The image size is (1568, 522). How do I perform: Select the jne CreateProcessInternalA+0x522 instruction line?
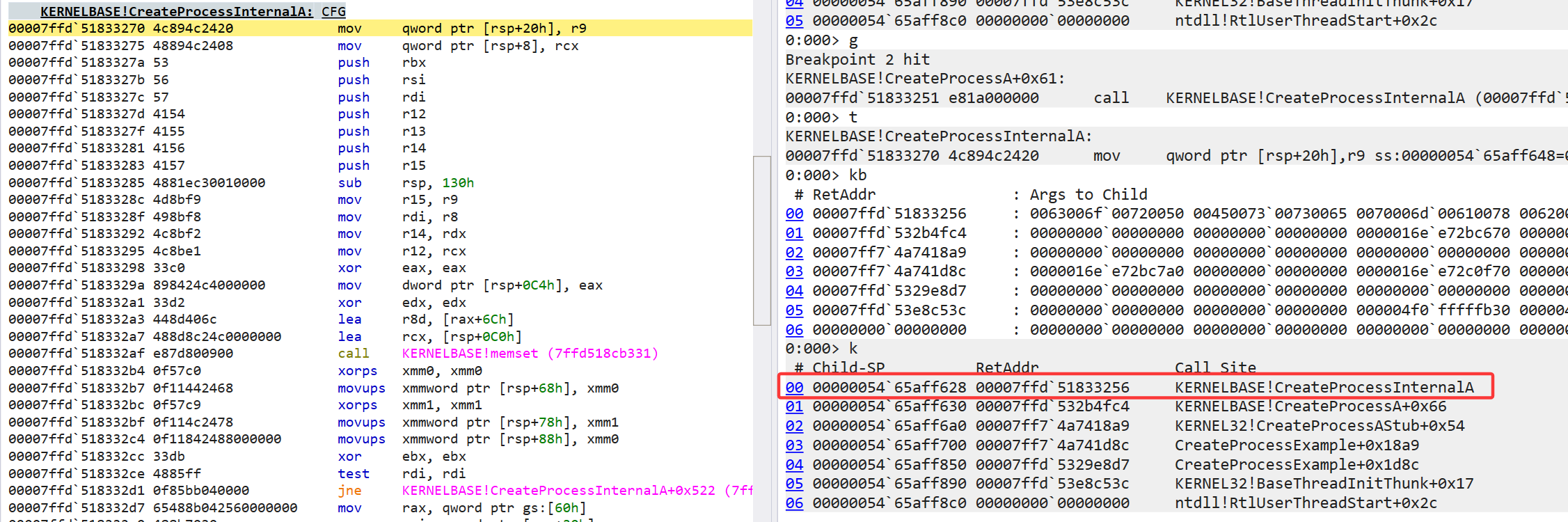[x=380, y=491]
